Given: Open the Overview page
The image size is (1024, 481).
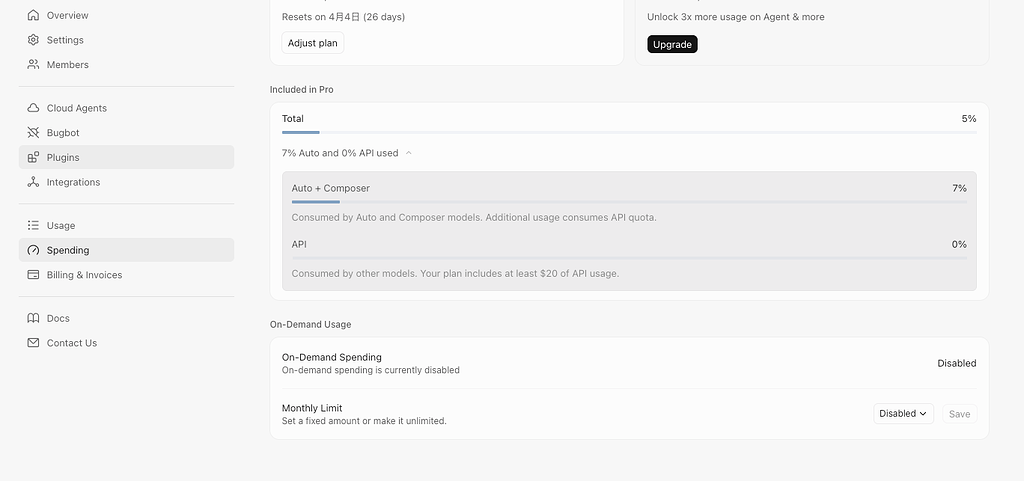Looking at the screenshot, I should point(126,15).
